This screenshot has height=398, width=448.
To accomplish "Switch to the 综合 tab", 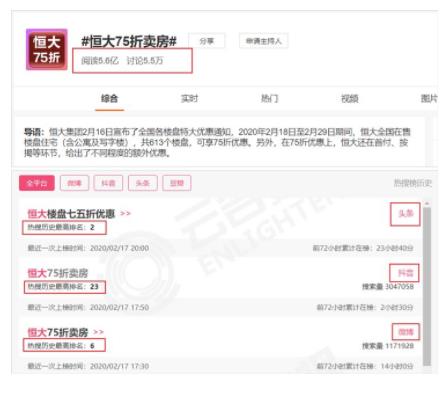I will (x=109, y=99).
